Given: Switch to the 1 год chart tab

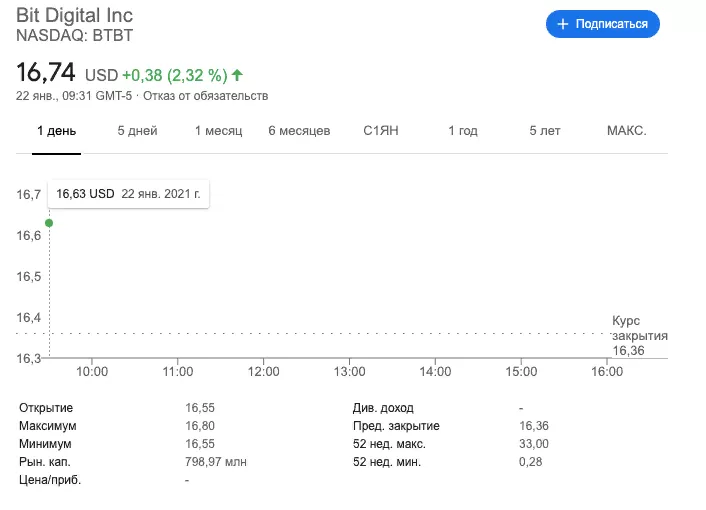Looking at the screenshot, I should (463, 131).
